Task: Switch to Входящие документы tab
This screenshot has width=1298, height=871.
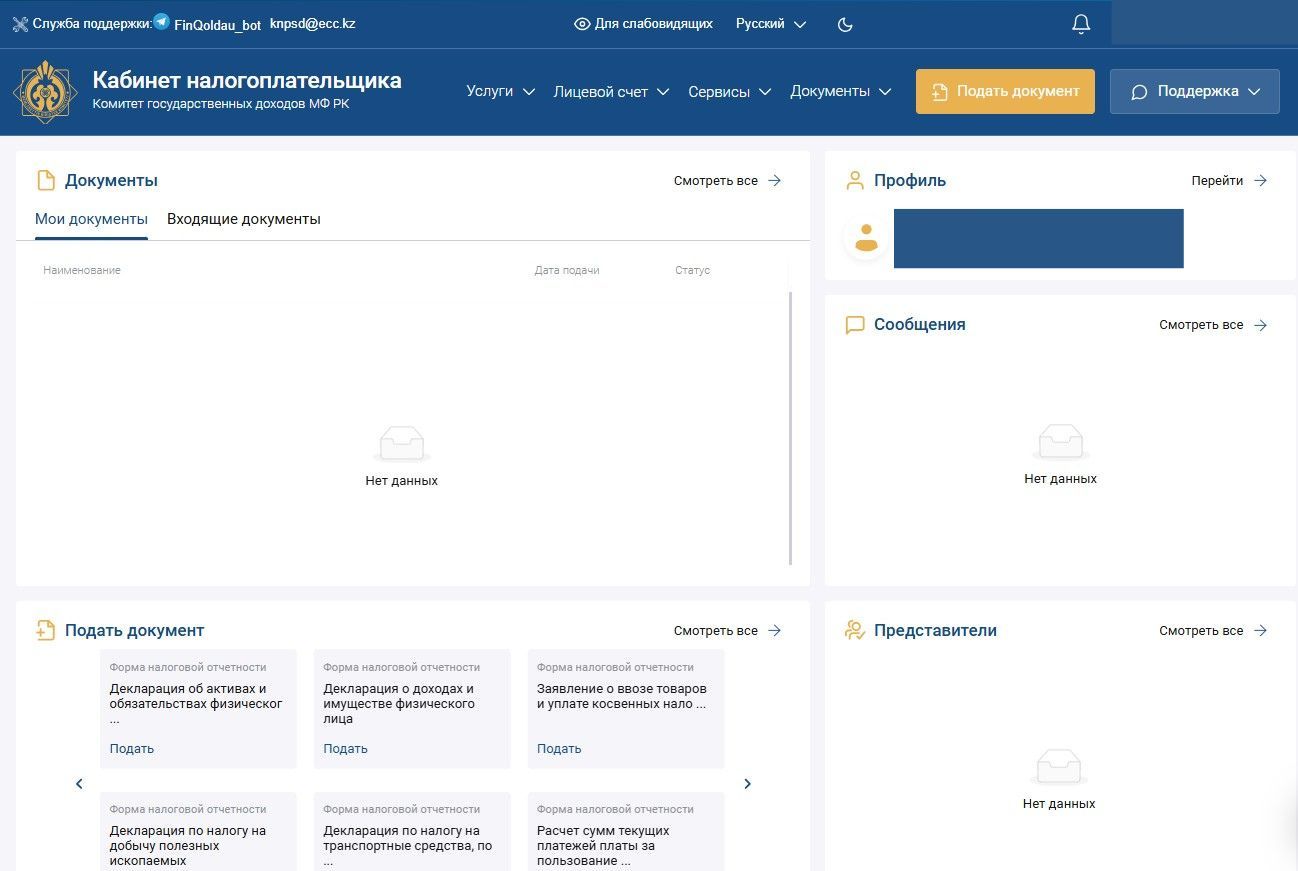Action: [244, 219]
